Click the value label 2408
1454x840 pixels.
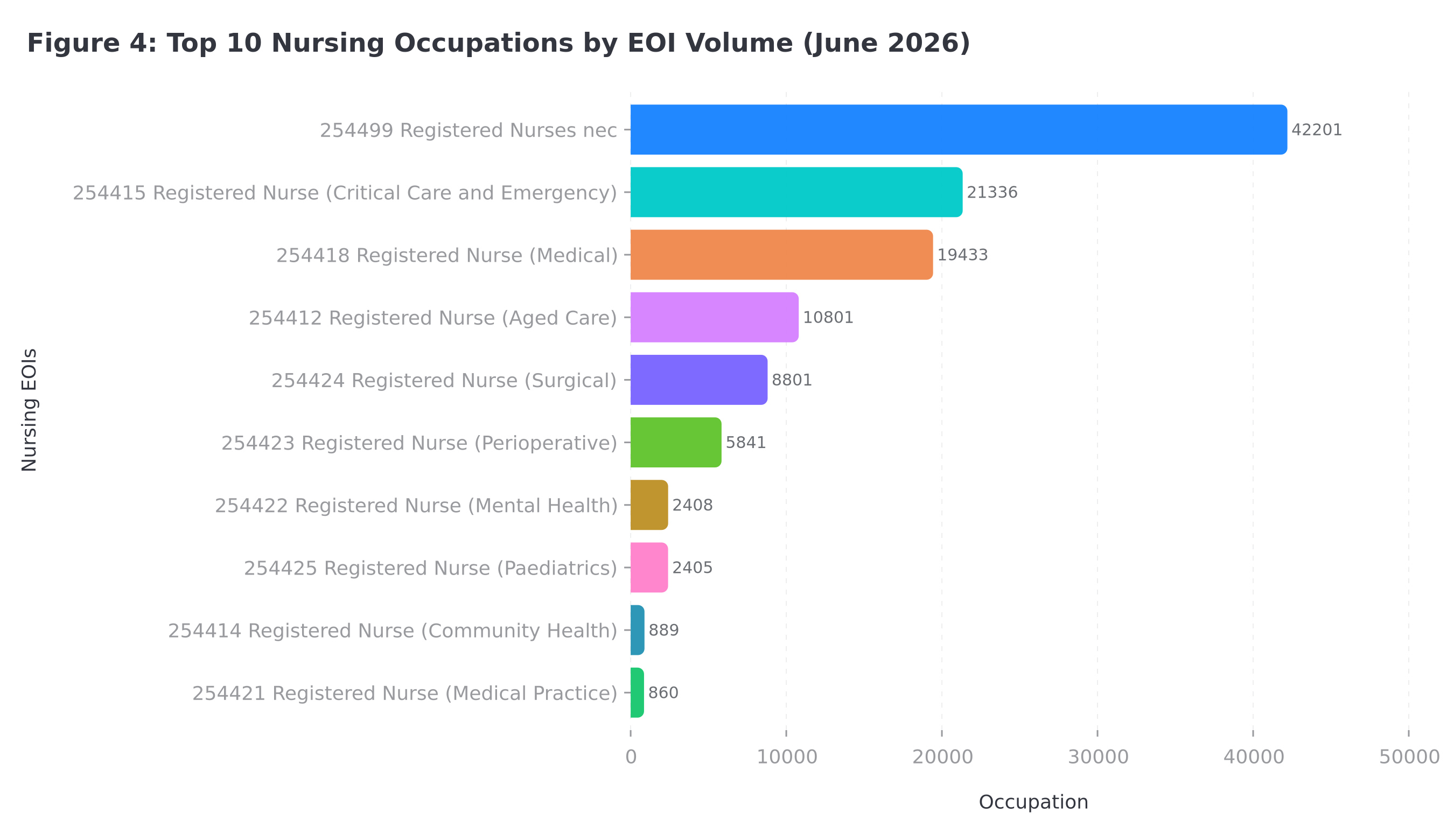(693, 506)
